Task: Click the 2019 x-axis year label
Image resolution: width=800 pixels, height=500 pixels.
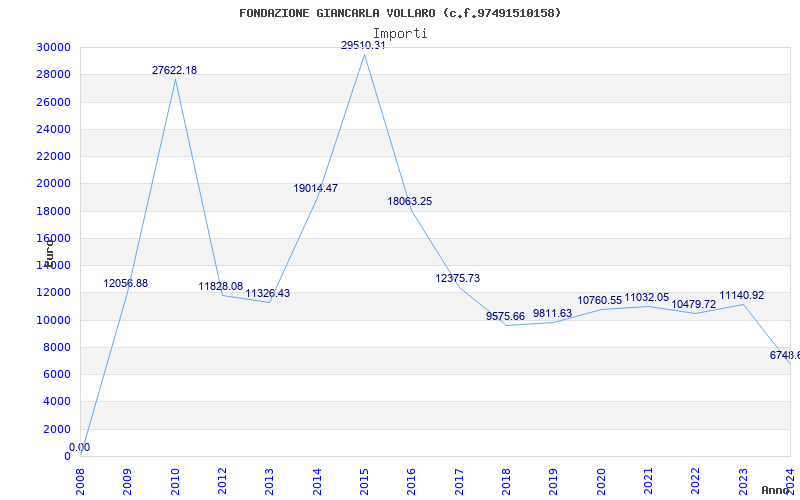Action: tap(553, 482)
